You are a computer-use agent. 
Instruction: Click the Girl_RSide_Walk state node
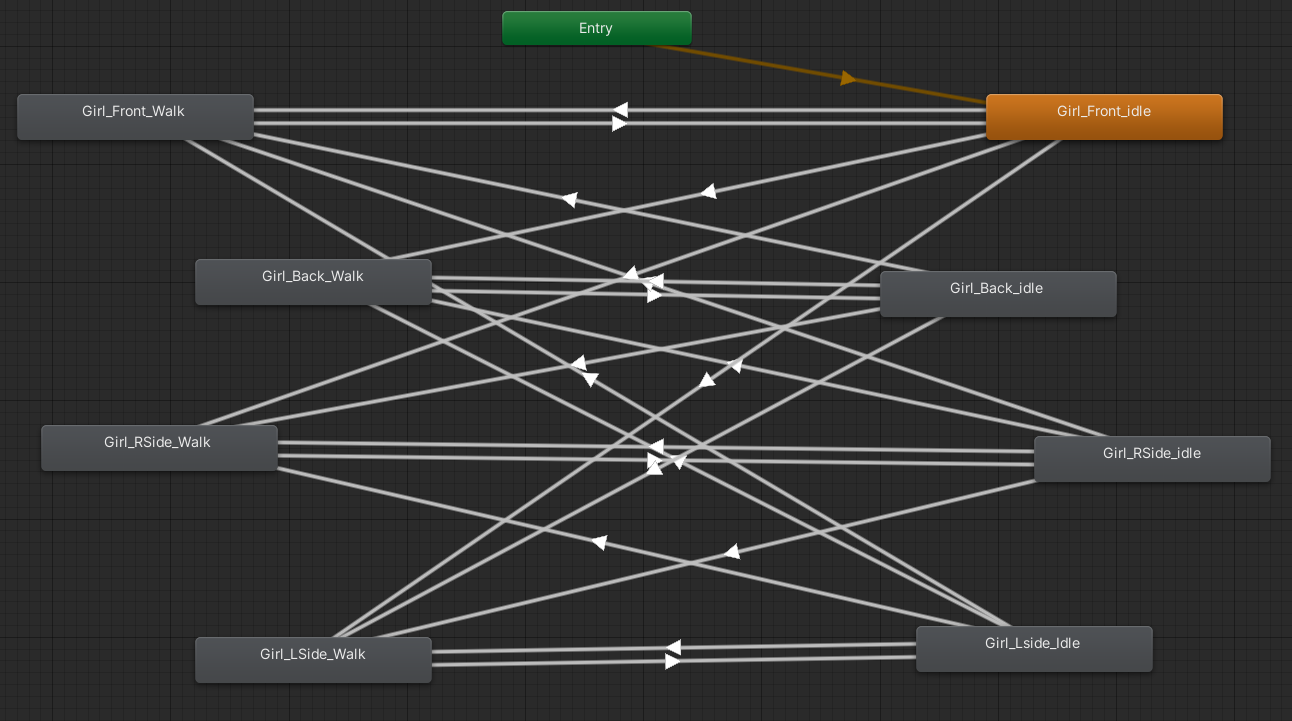pos(159,447)
